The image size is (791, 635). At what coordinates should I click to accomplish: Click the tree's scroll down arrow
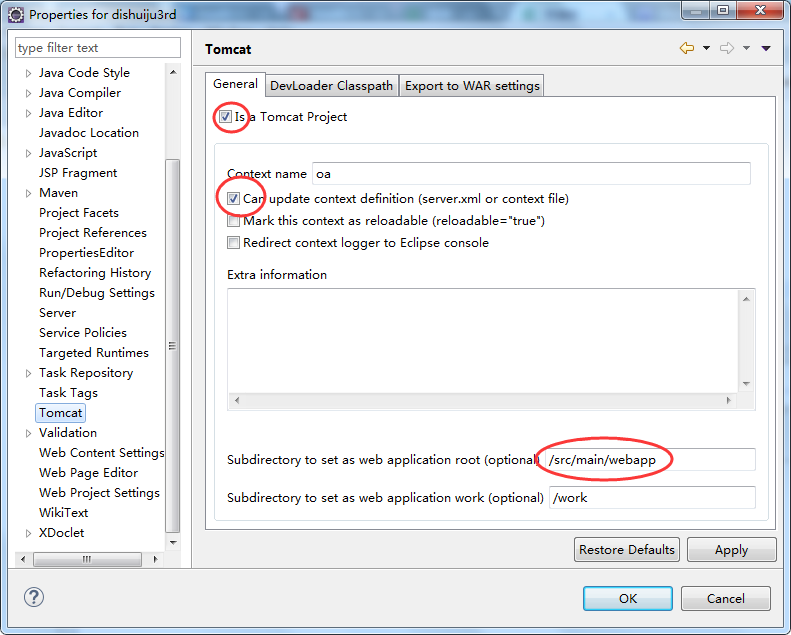click(x=173, y=543)
